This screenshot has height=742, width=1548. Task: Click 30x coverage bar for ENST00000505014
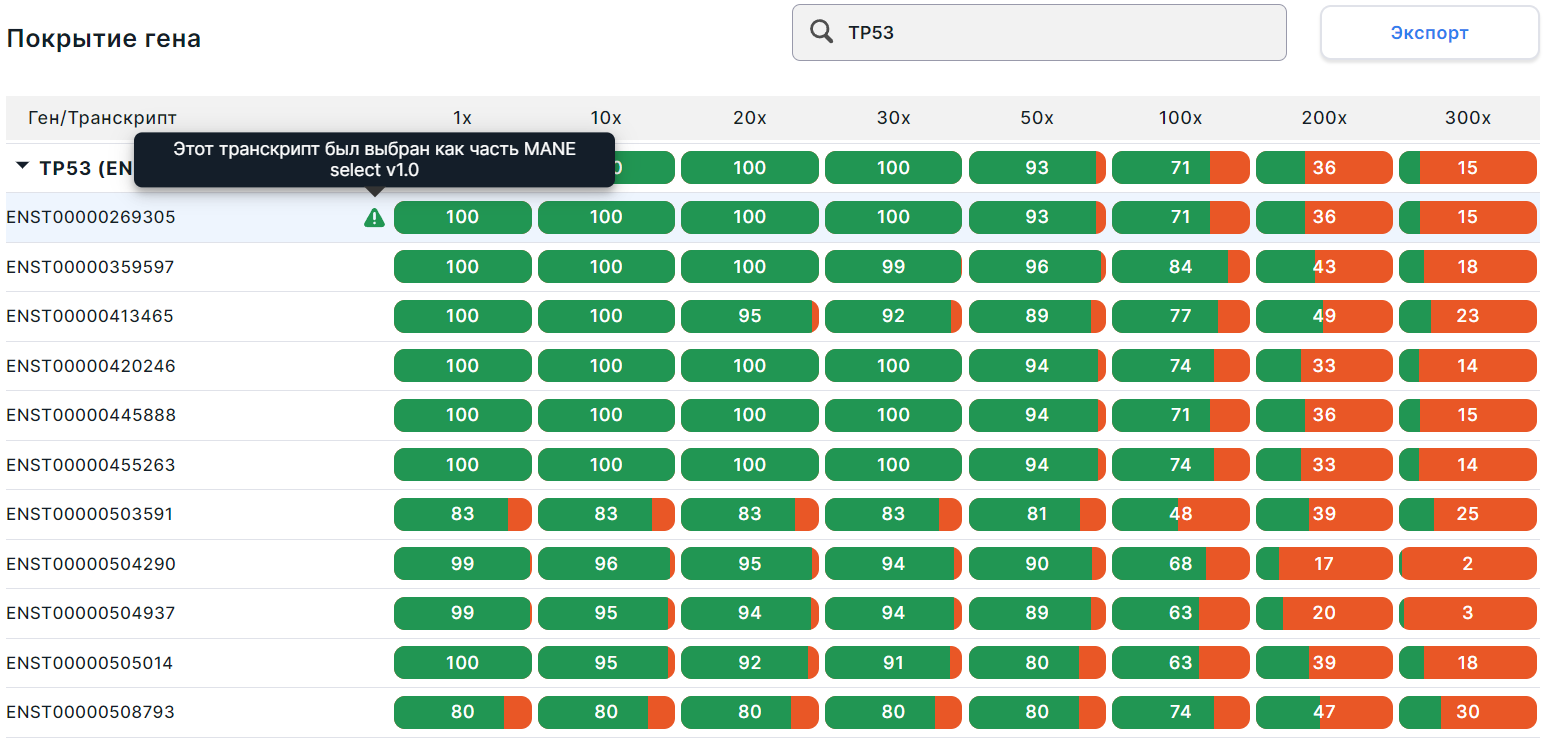pos(893,663)
